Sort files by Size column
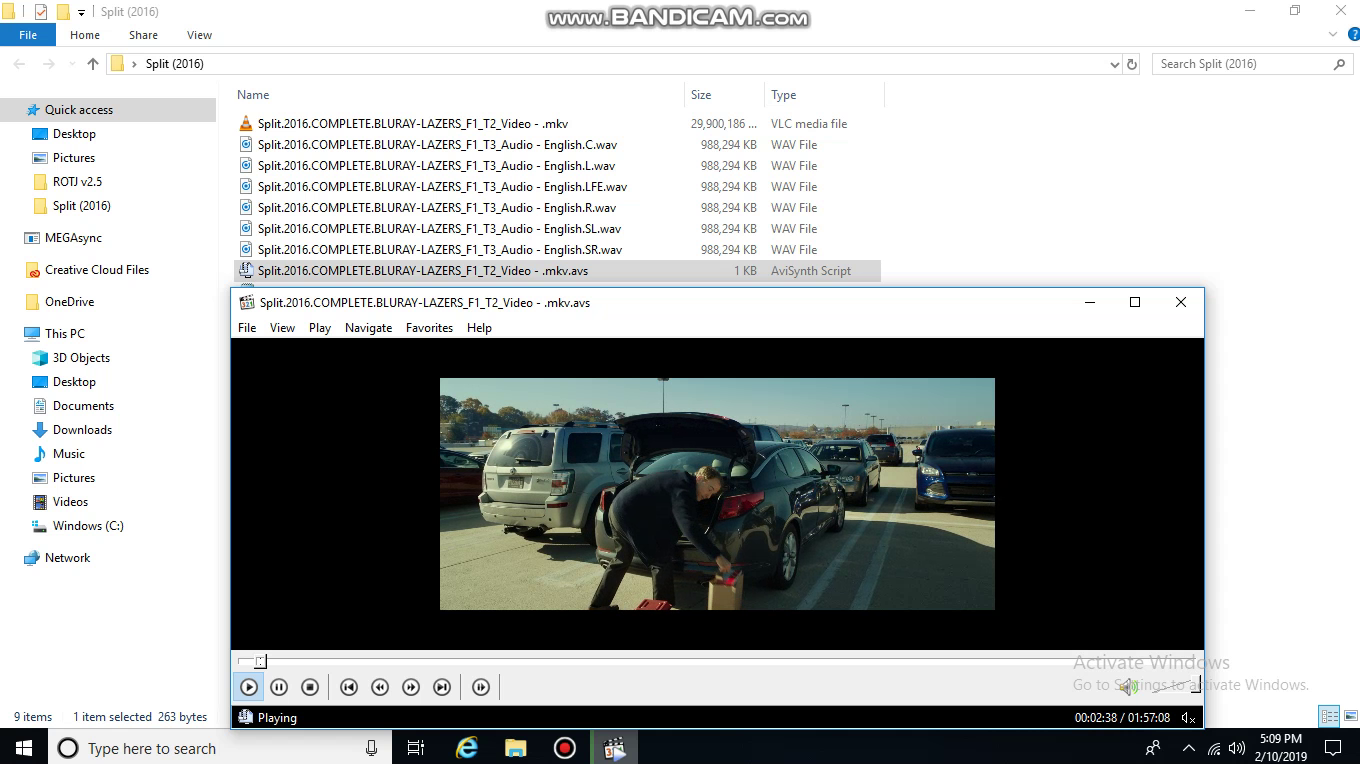This screenshot has height=764, width=1360. [x=701, y=95]
